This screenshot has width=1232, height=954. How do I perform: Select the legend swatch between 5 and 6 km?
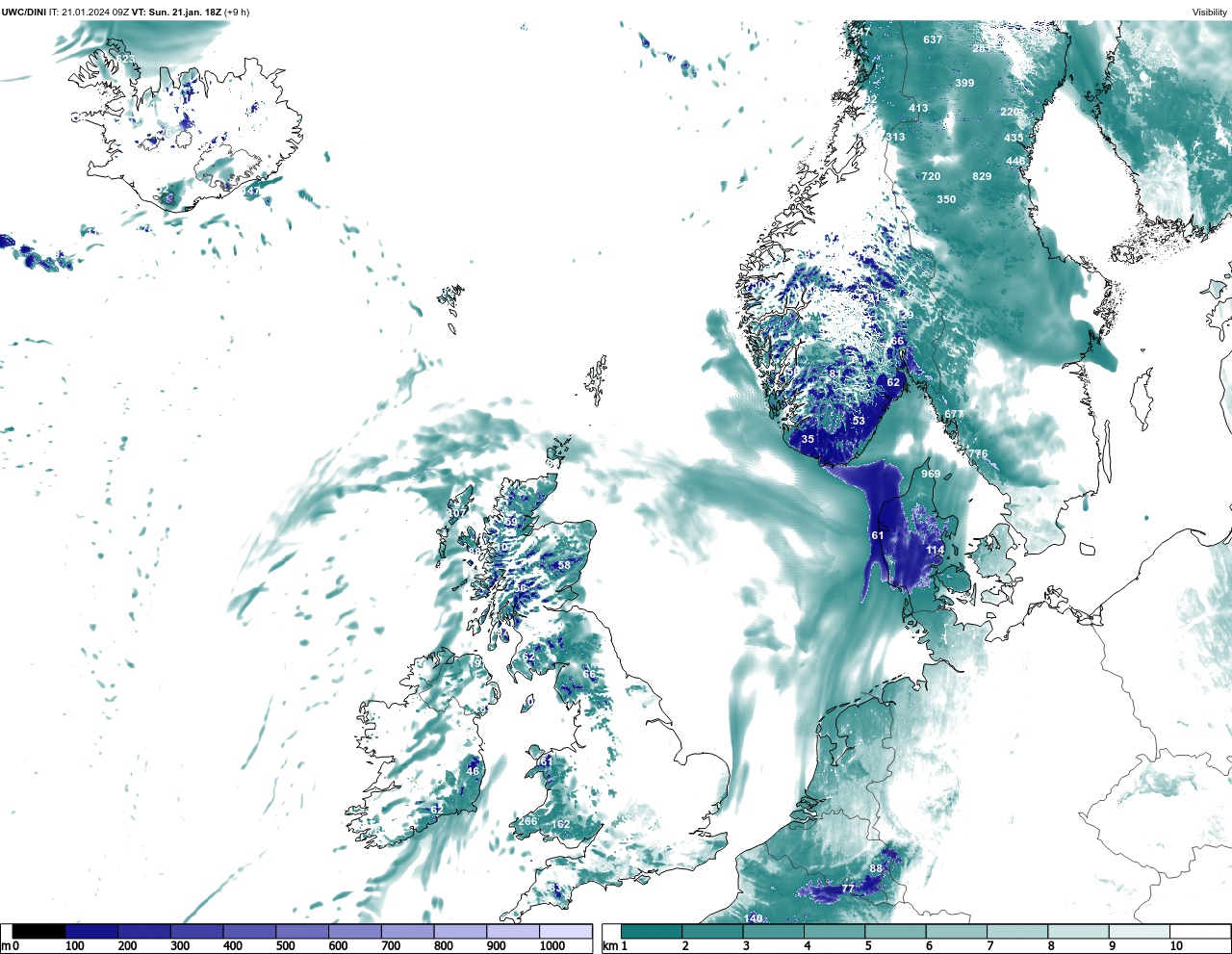[x=895, y=931]
